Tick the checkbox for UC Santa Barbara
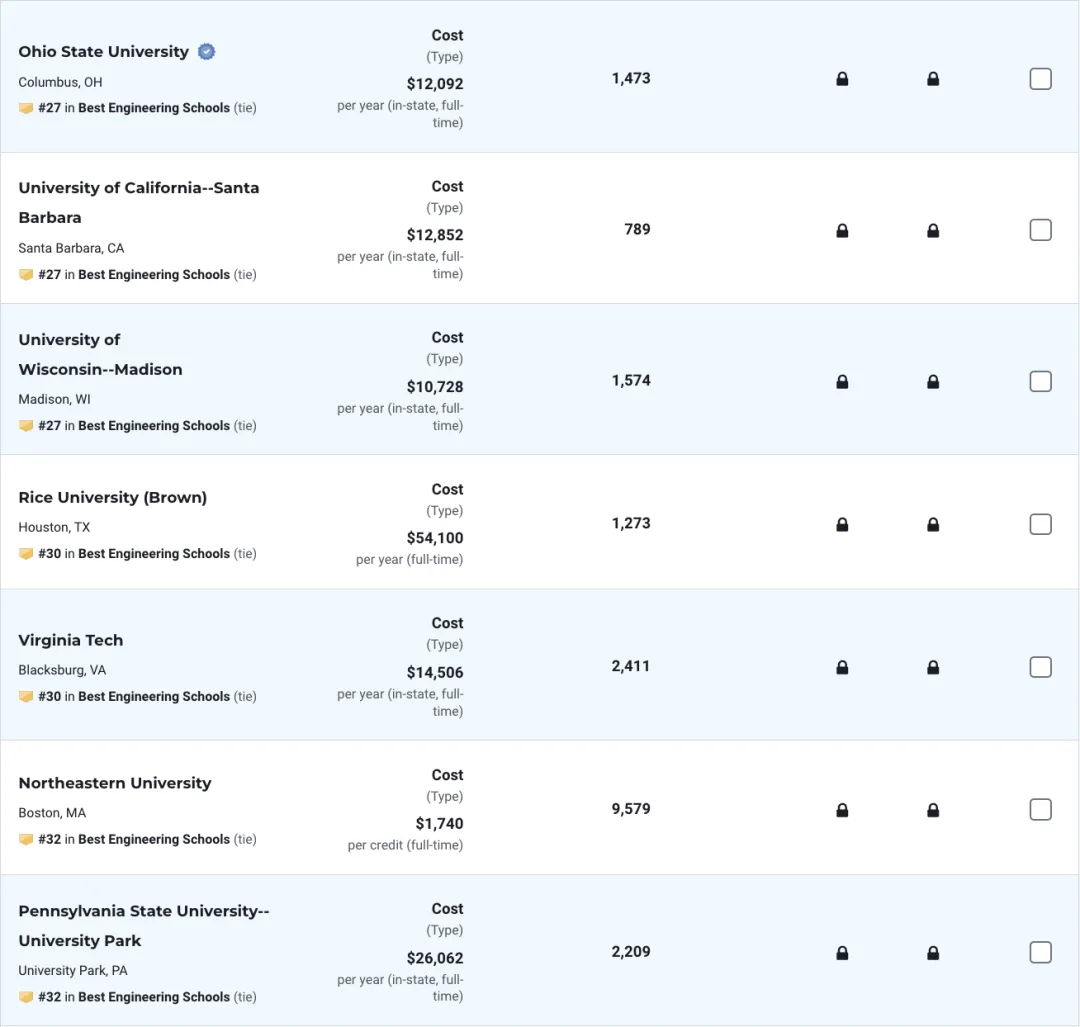This screenshot has width=1080, height=1027. click(x=1040, y=230)
